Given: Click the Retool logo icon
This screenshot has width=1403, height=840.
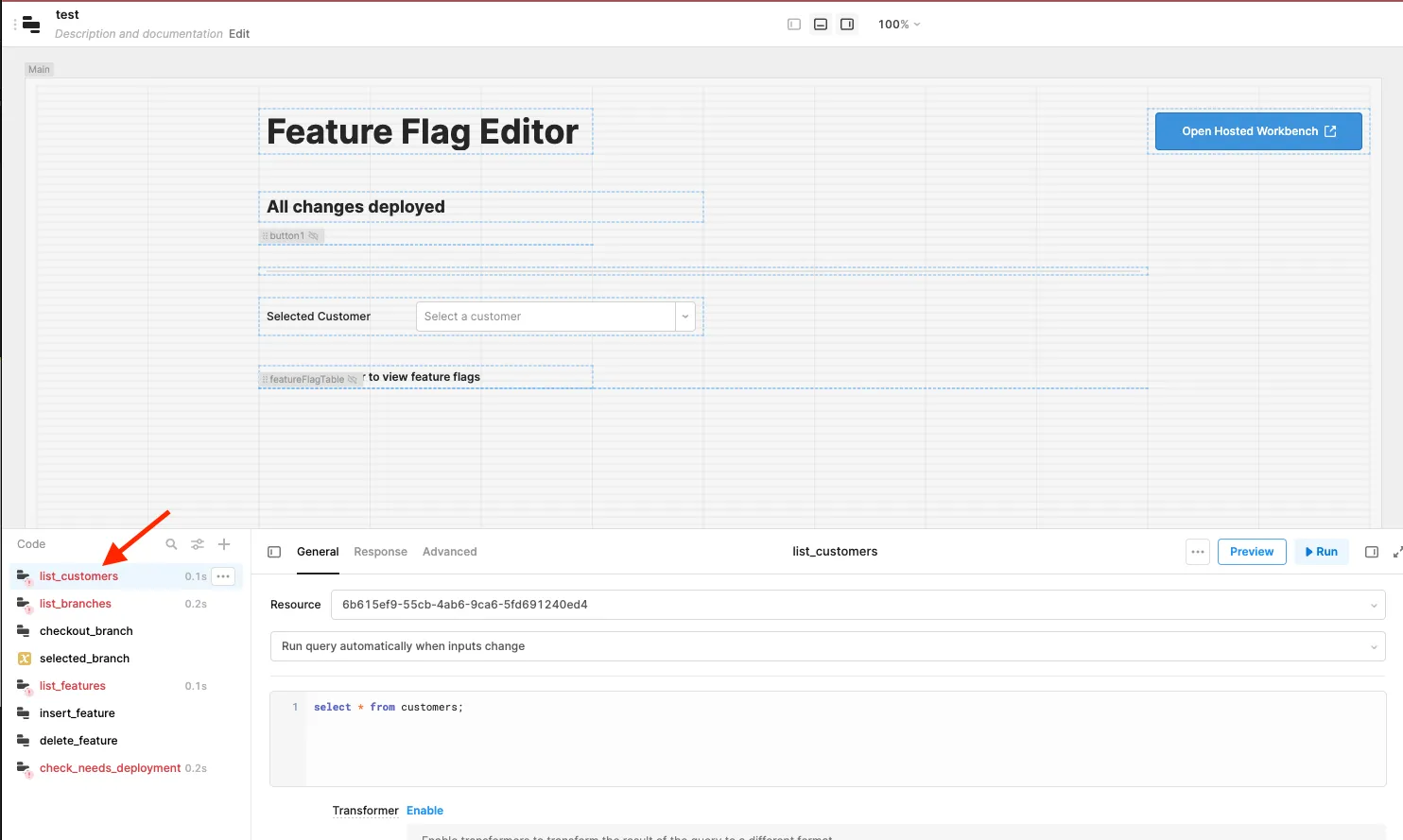Looking at the screenshot, I should click(31, 25).
